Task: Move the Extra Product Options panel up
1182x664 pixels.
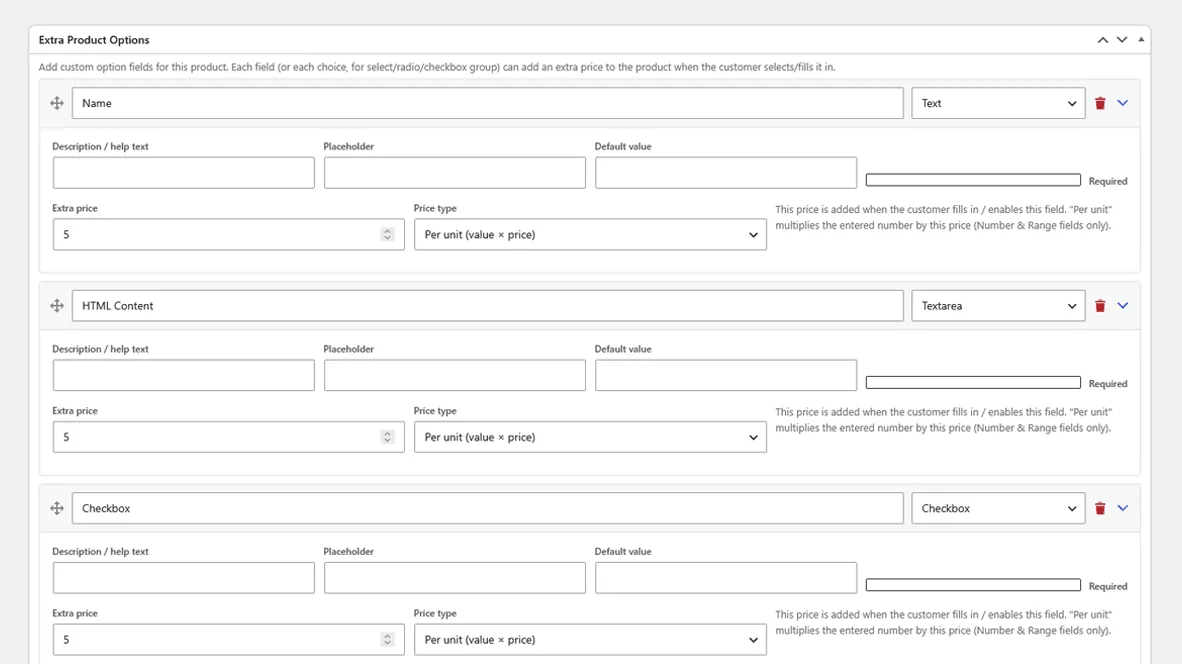Action: [1103, 40]
